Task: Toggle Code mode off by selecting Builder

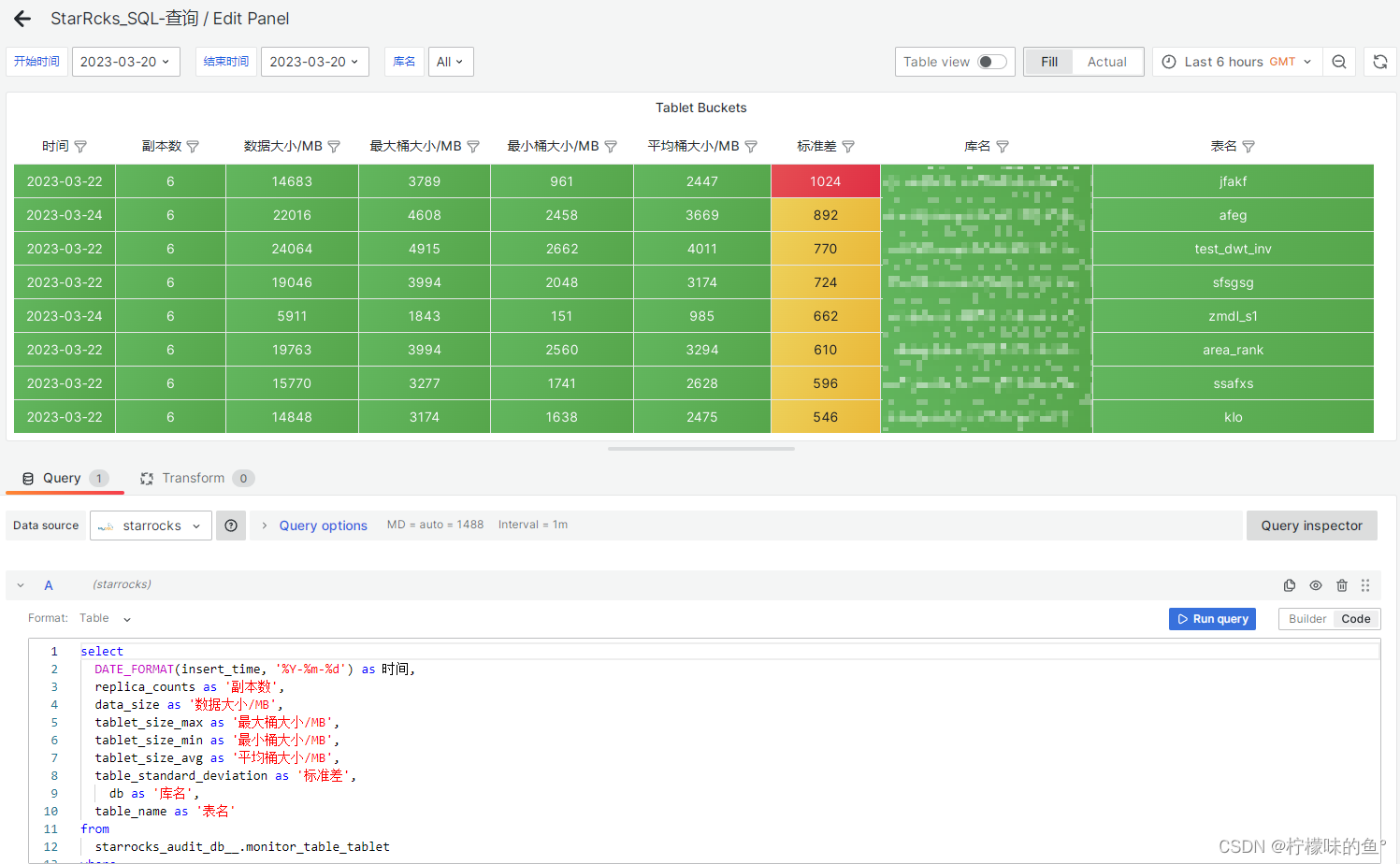Action: [x=1306, y=618]
